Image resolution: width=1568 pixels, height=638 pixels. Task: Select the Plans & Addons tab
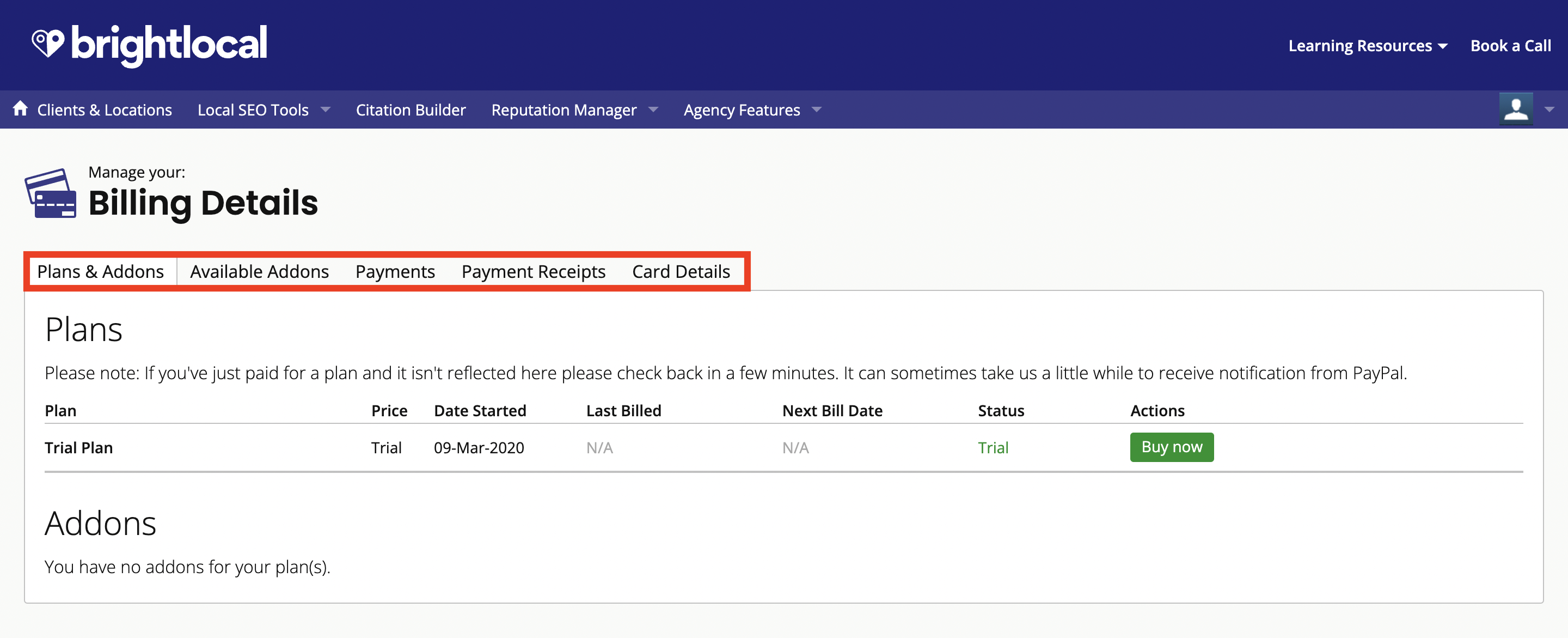pyautogui.click(x=100, y=271)
